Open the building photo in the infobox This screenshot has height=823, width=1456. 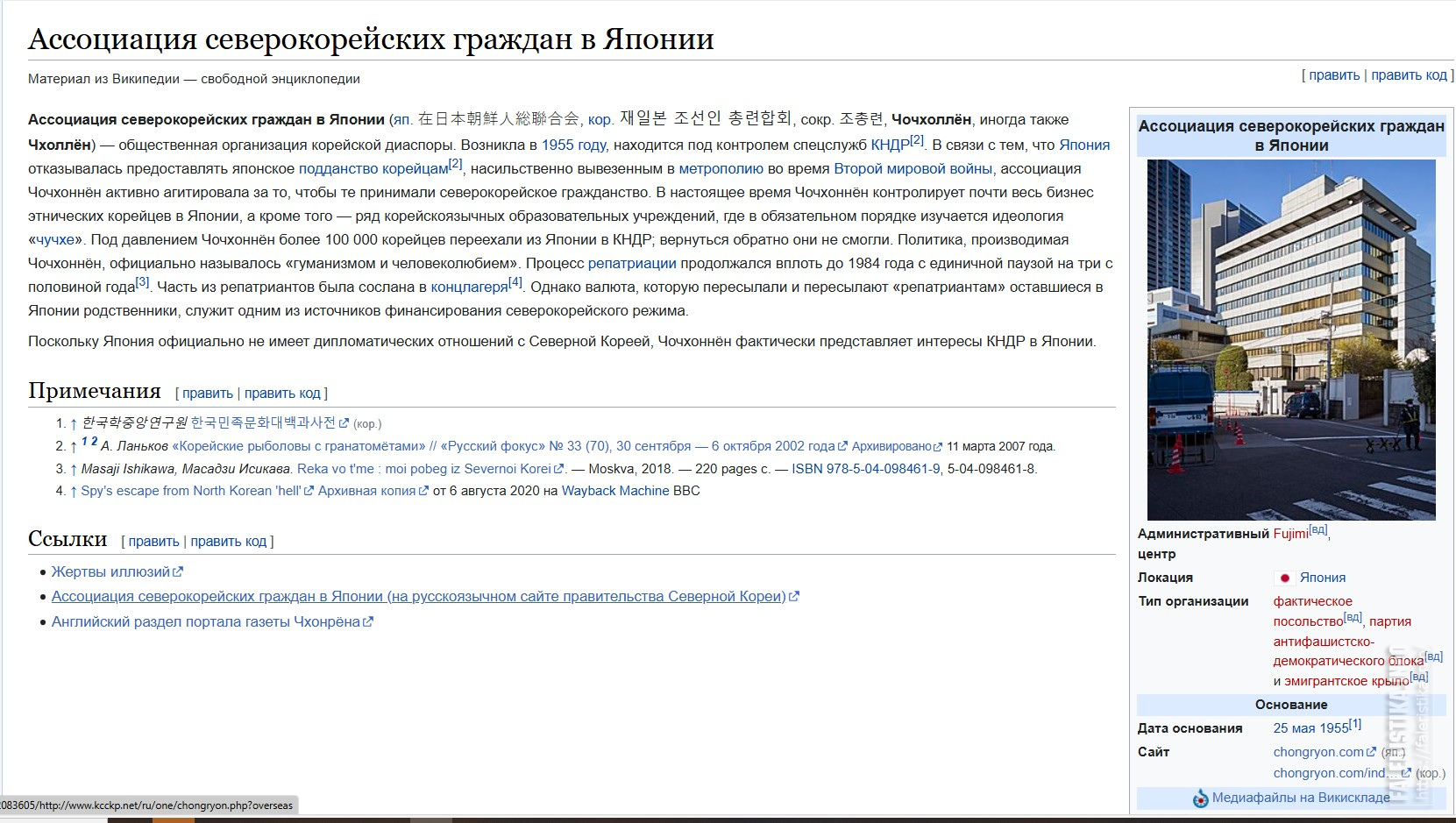[x=1291, y=340]
